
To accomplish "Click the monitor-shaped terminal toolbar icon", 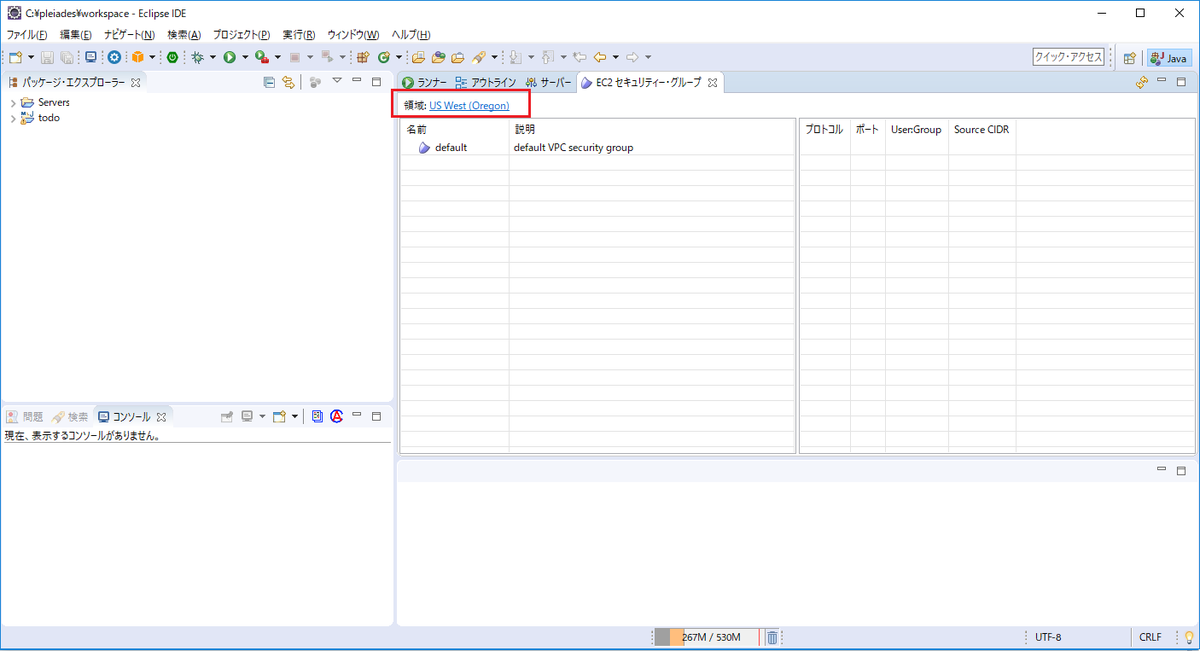I will click(x=91, y=57).
